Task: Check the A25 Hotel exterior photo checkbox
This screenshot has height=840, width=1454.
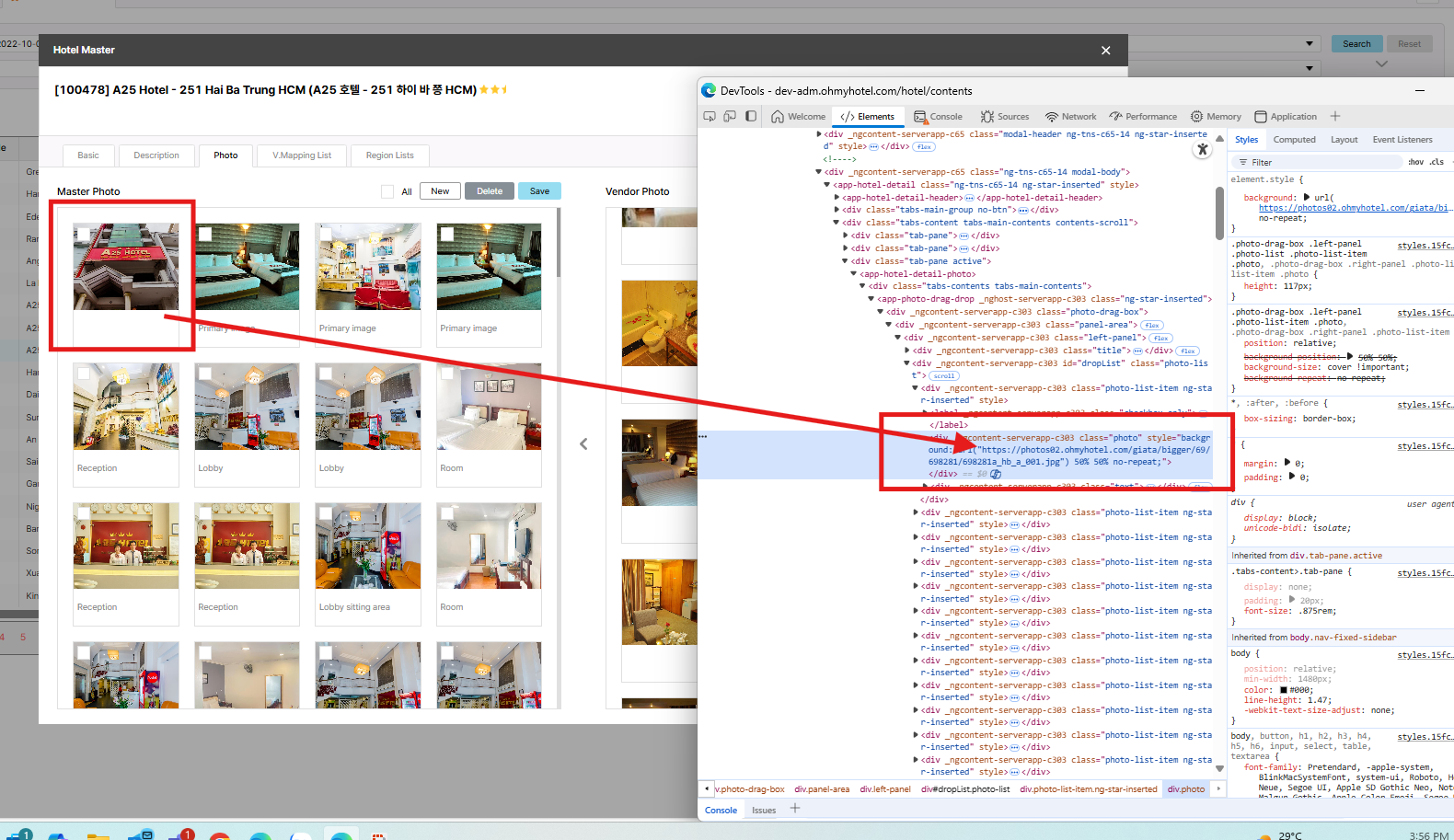Action: point(84,235)
